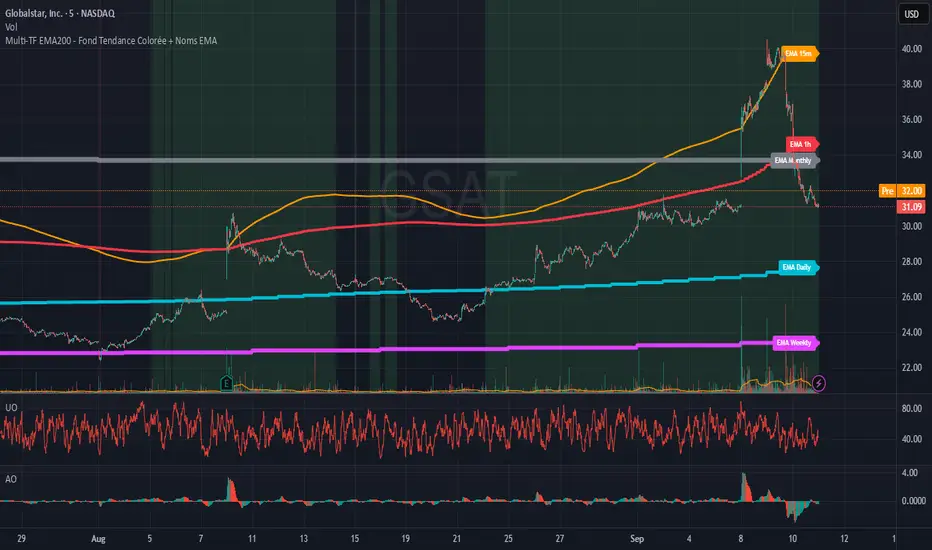The height and width of the screenshot is (550, 932).
Task: Click the cyan EMA Daily label
Action: (798, 267)
